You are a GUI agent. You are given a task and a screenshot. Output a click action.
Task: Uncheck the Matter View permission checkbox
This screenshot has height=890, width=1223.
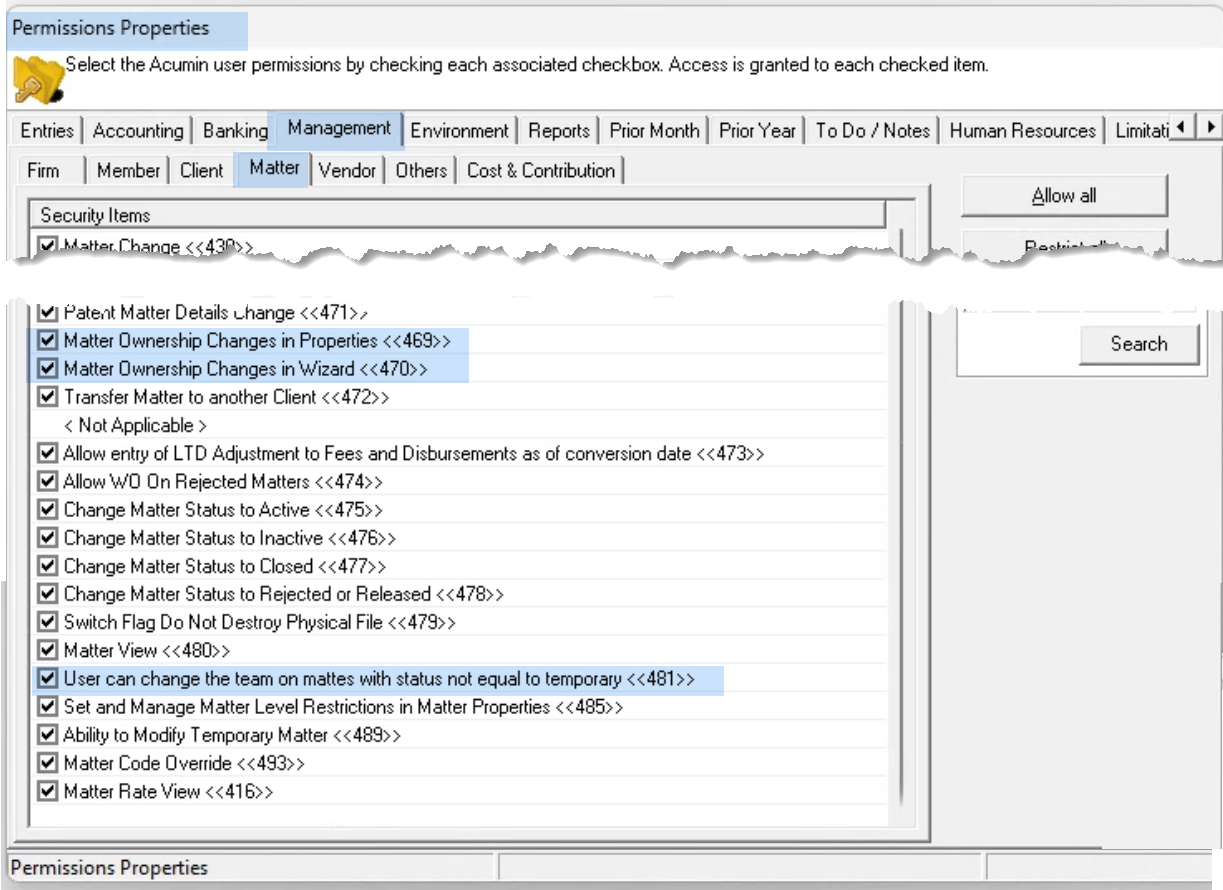47,651
